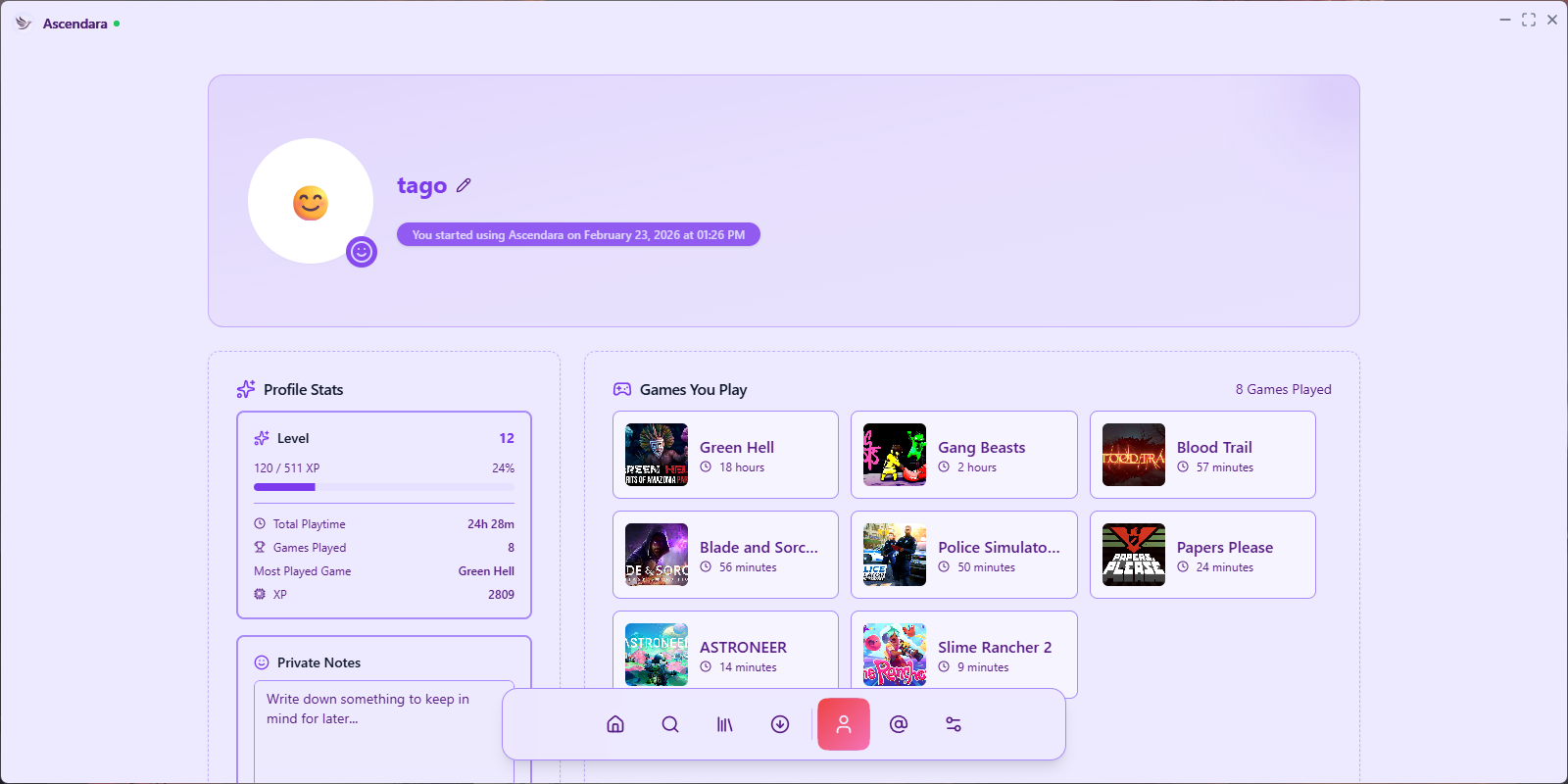Image resolution: width=1568 pixels, height=784 pixels.
Task: Open the Green Hell game card
Action: point(725,455)
